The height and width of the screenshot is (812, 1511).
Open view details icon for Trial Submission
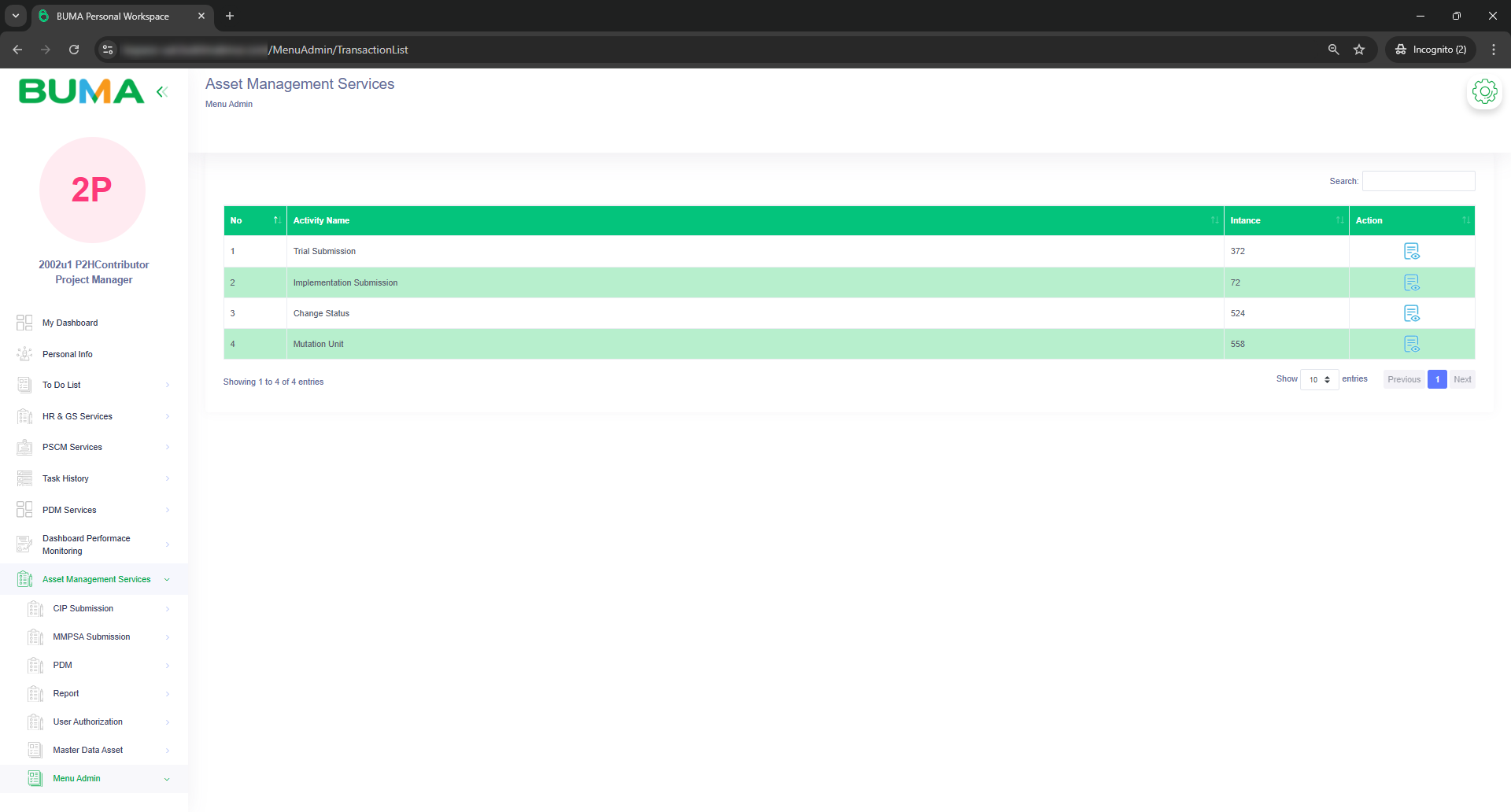tap(1411, 251)
